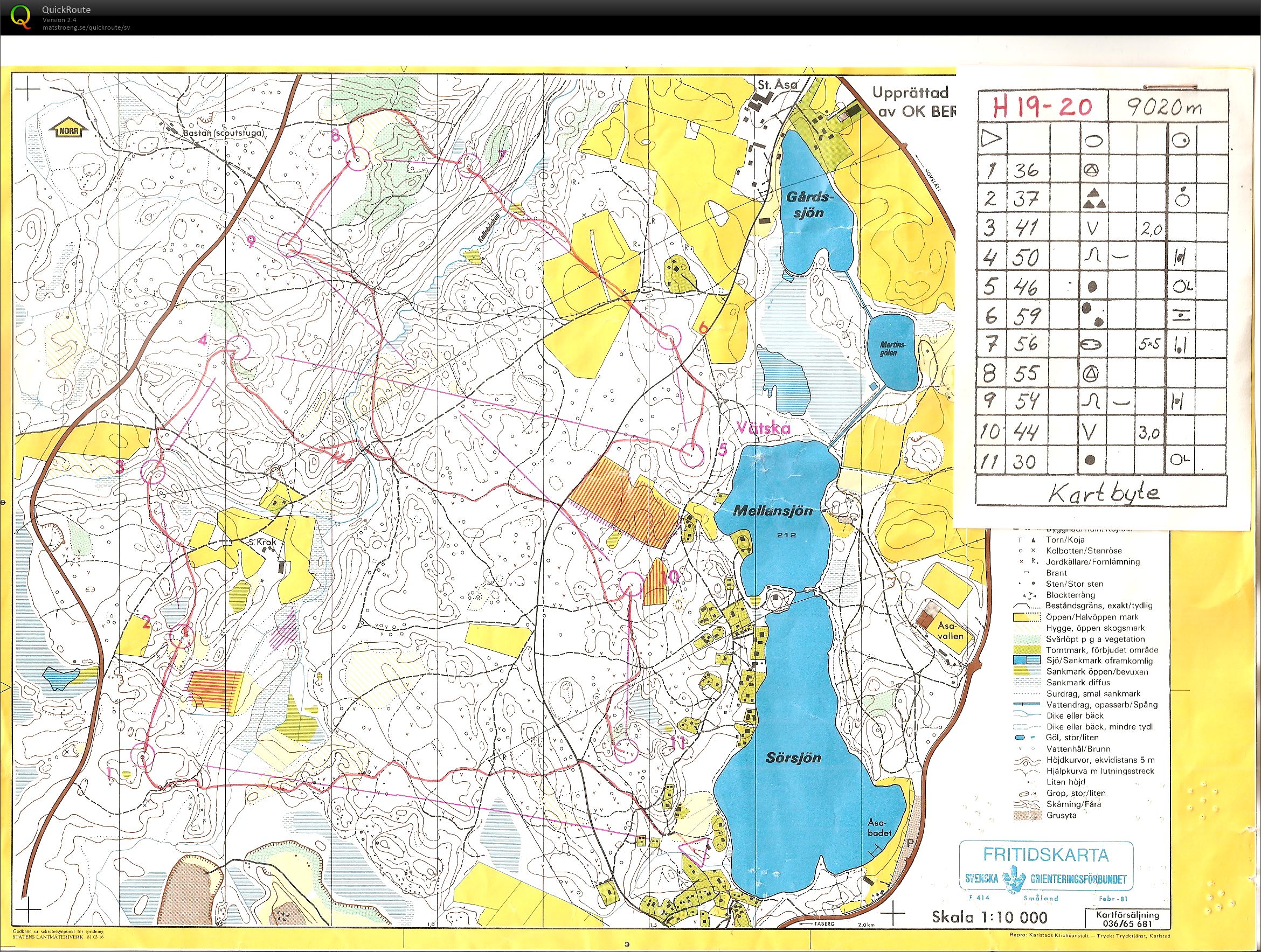Click the "Skärning/Fåra" legend entry
This screenshot has height=952, width=1261.
(1073, 804)
